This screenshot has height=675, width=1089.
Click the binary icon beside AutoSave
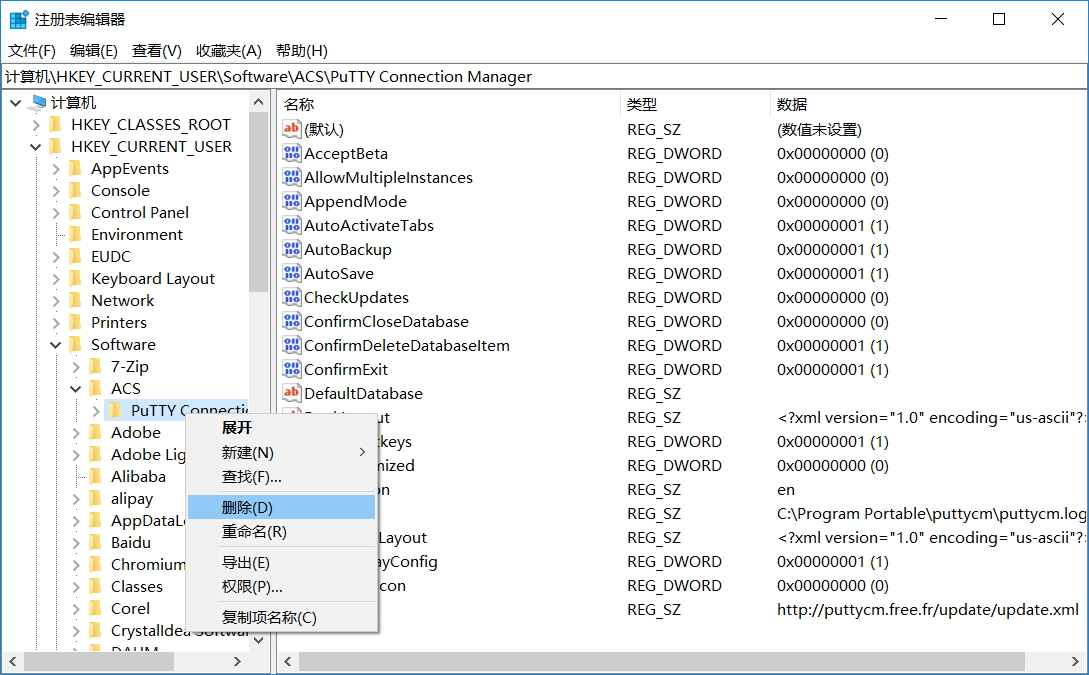tap(290, 273)
